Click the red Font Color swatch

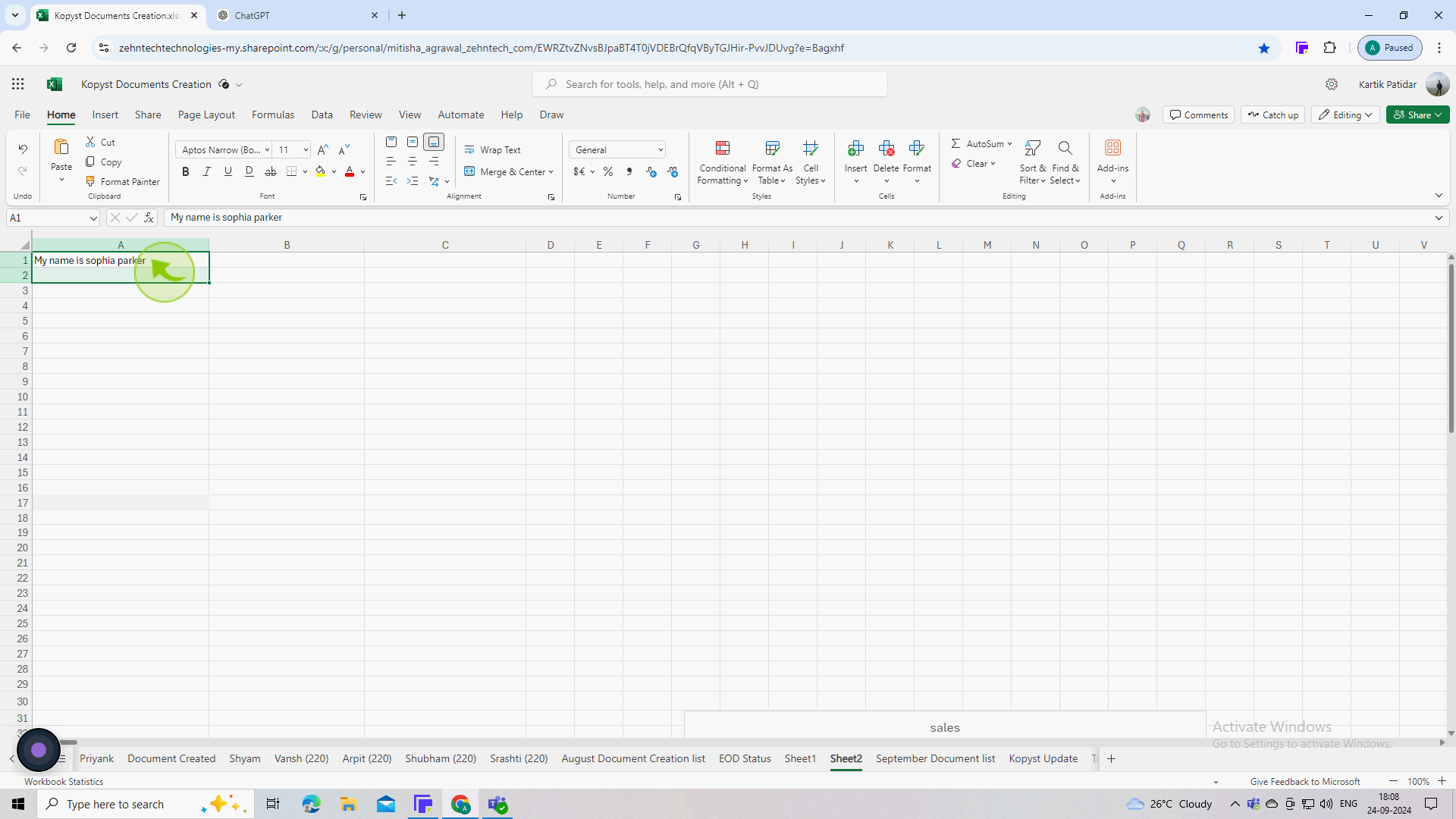(350, 171)
